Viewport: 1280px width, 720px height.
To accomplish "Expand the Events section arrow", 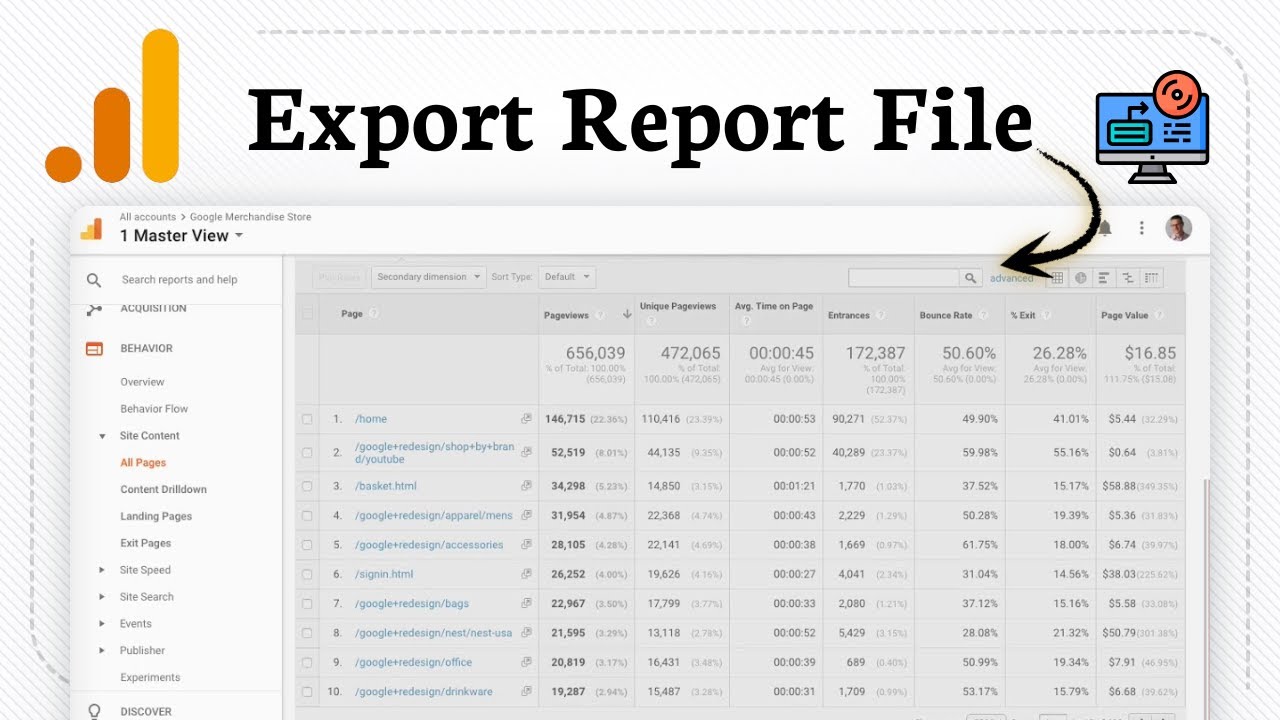I will (x=102, y=624).
